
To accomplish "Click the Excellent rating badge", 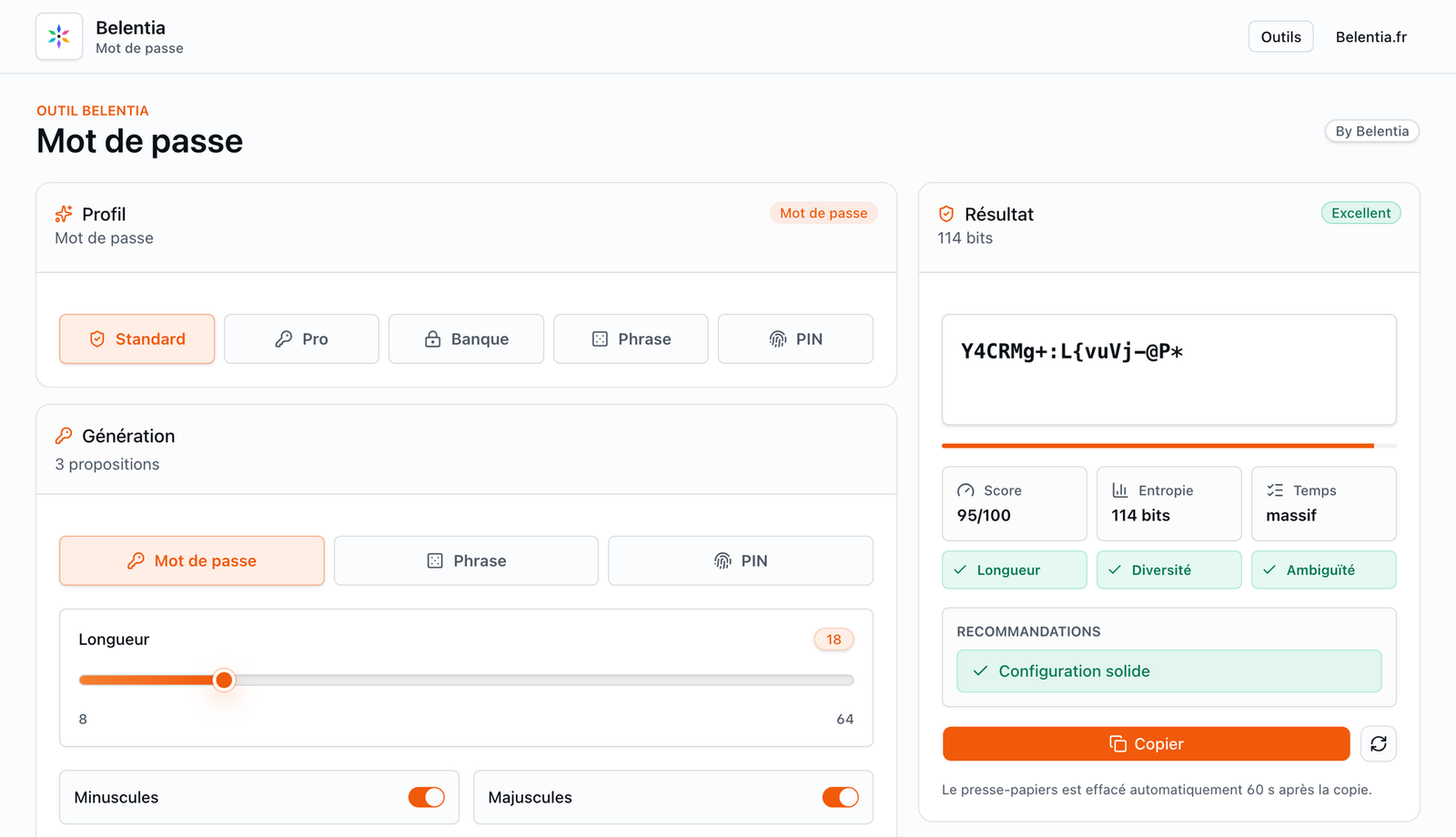I will pyautogui.click(x=1361, y=213).
